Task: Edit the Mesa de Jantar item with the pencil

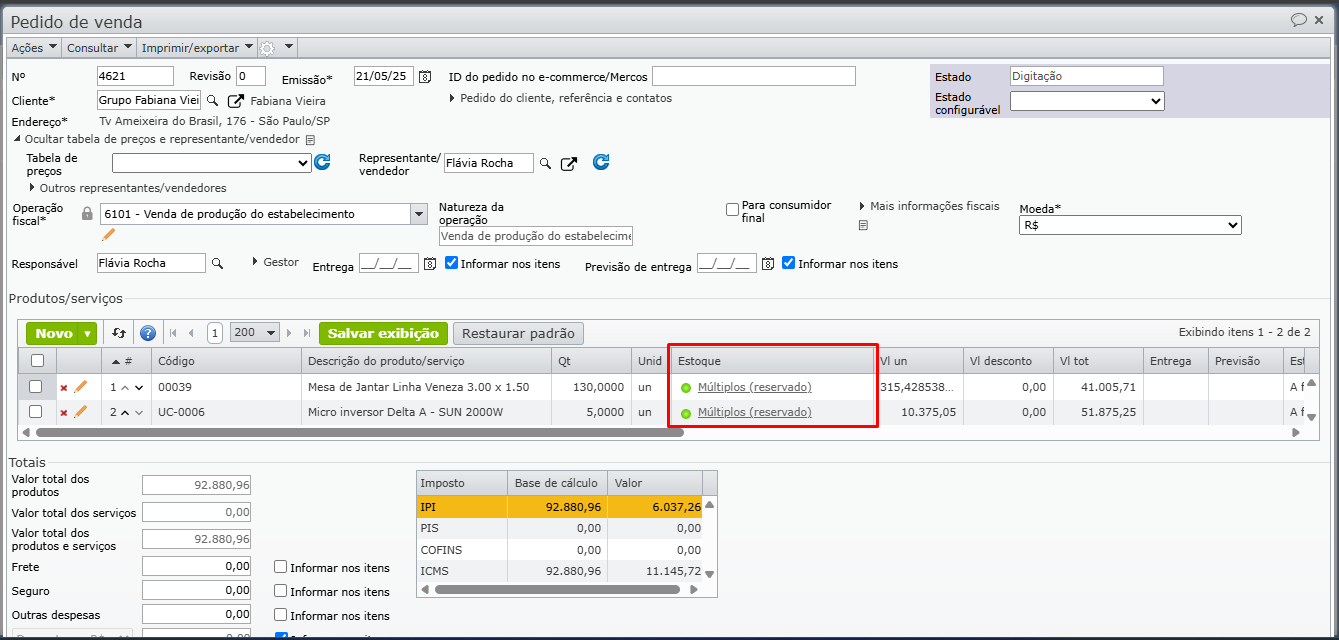Action: (81, 386)
